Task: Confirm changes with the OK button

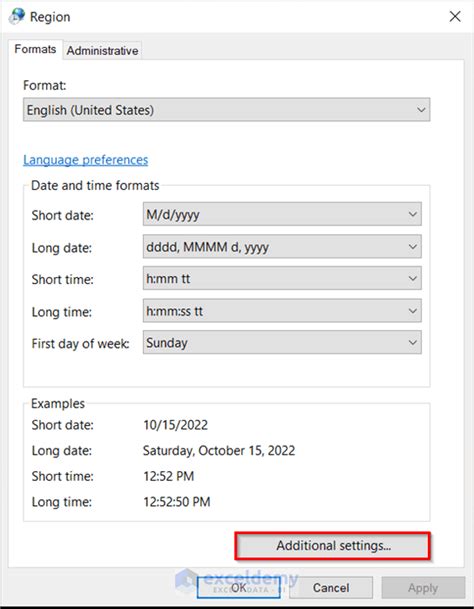Action: pyautogui.click(x=239, y=588)
